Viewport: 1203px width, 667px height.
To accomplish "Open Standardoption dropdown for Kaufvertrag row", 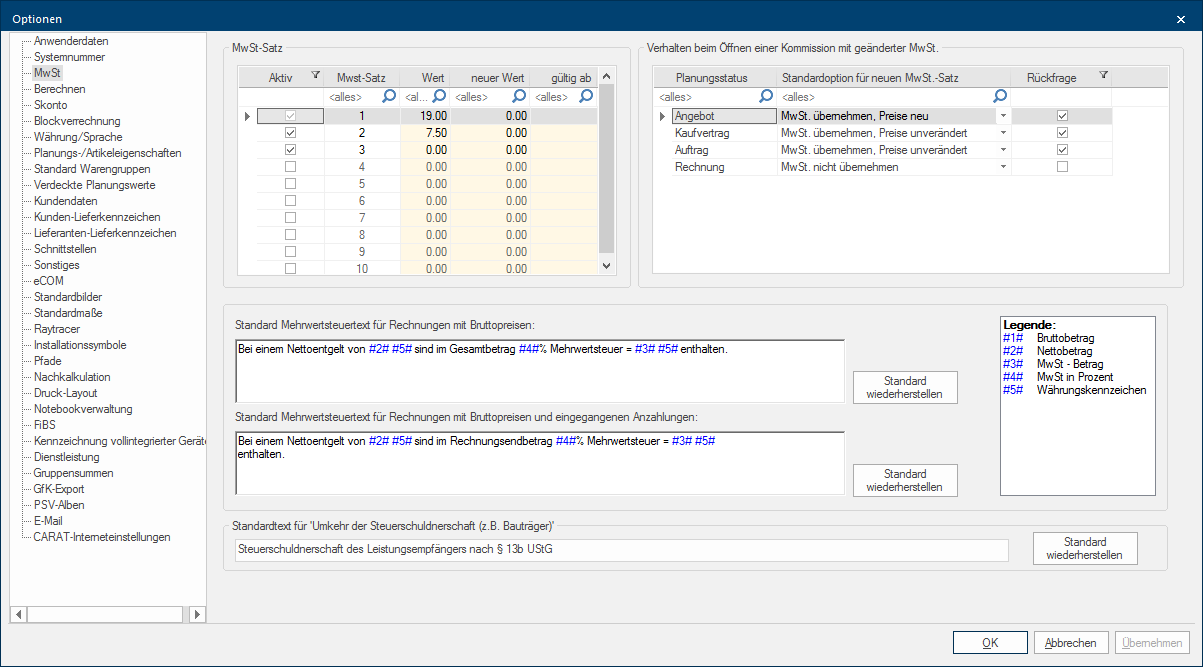I will pos(1003,133).
